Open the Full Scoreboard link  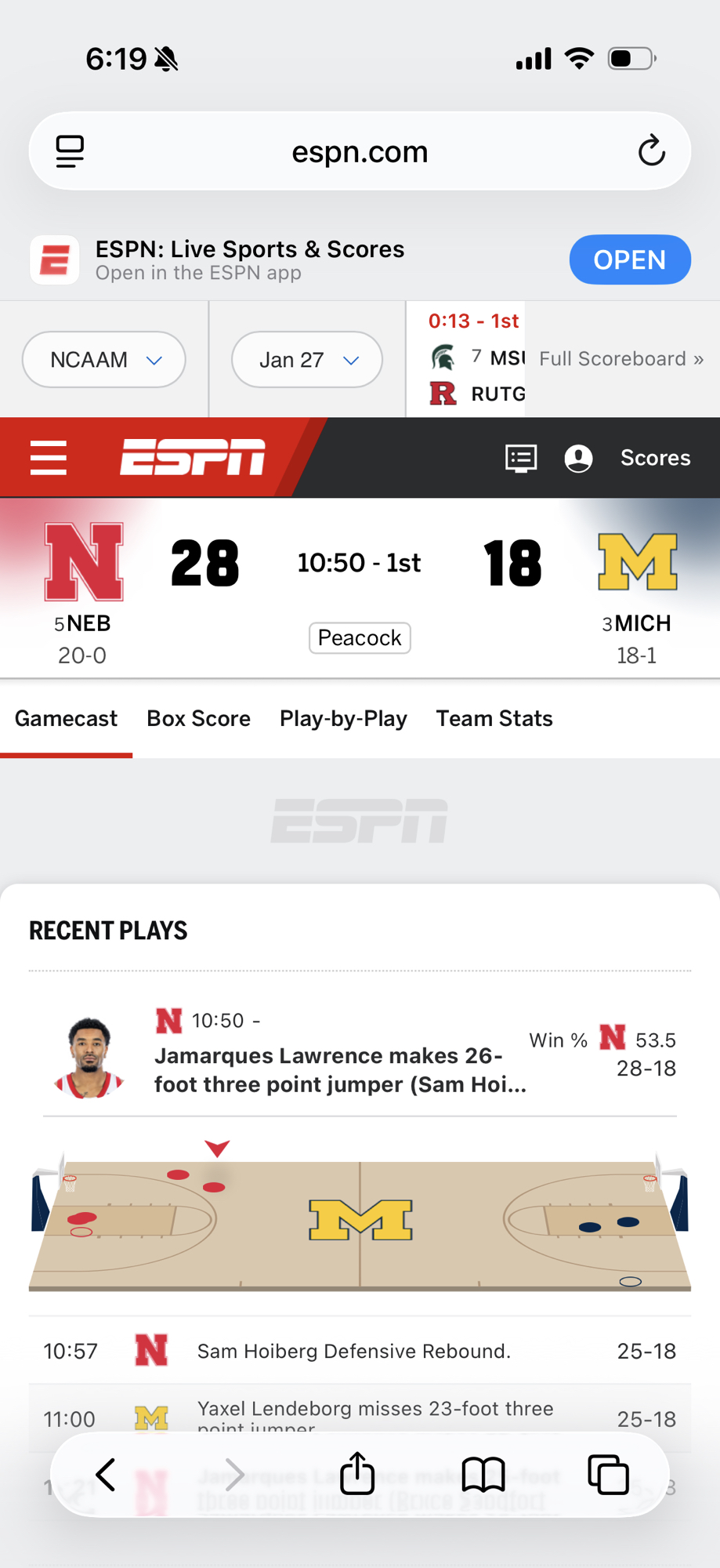click(621, 358)
